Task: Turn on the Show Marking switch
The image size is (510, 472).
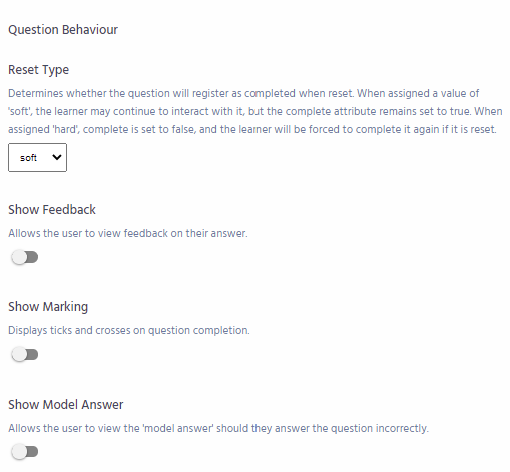Action: click(x=25, y=354)
